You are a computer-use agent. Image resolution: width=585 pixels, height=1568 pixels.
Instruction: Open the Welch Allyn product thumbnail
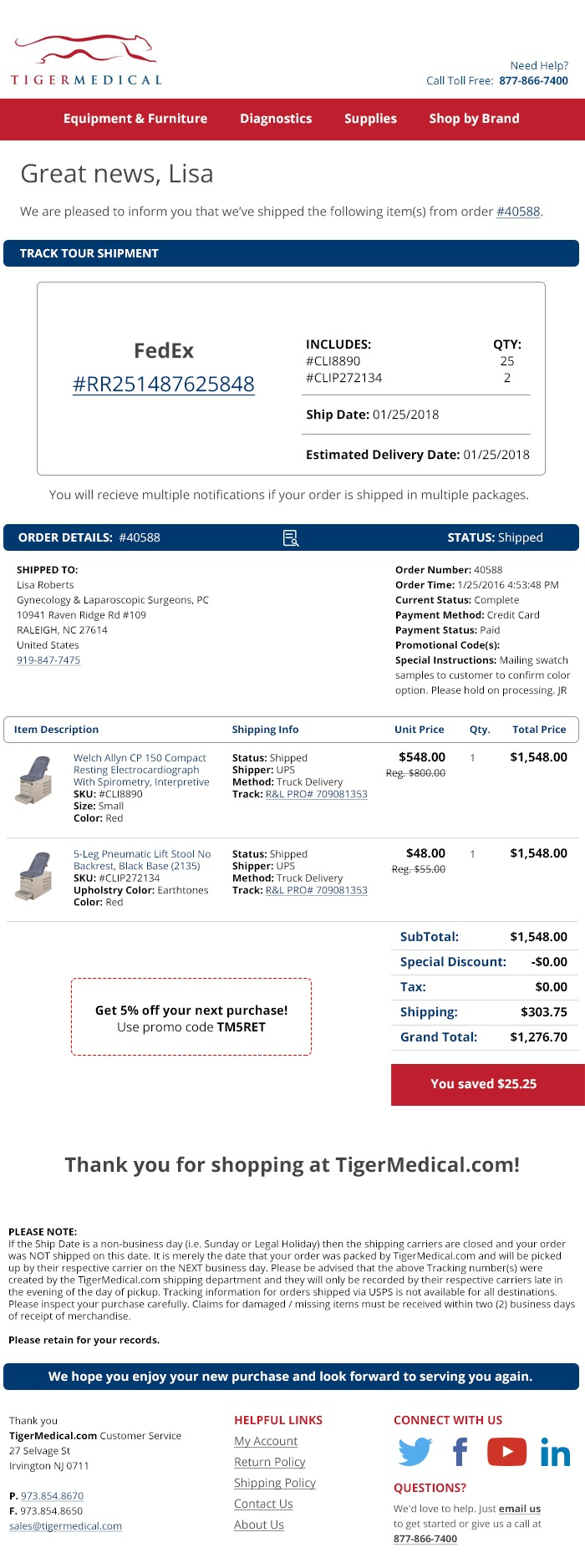click(x=34, y=780)
